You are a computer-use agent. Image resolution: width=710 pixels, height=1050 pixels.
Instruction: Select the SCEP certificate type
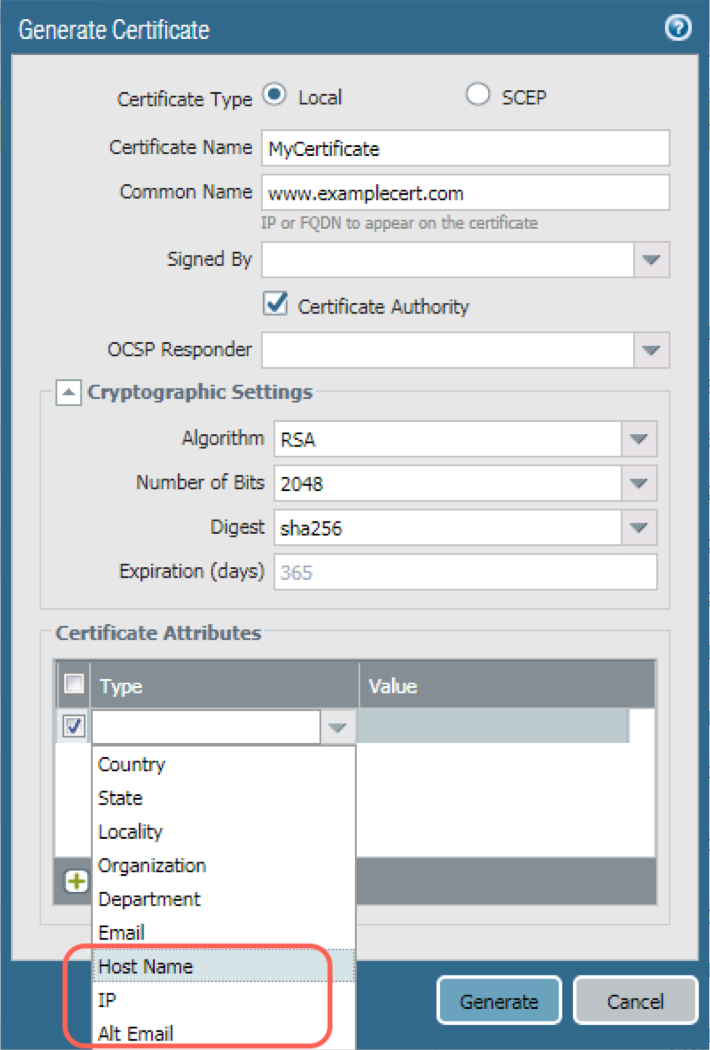tap(478, 96)
